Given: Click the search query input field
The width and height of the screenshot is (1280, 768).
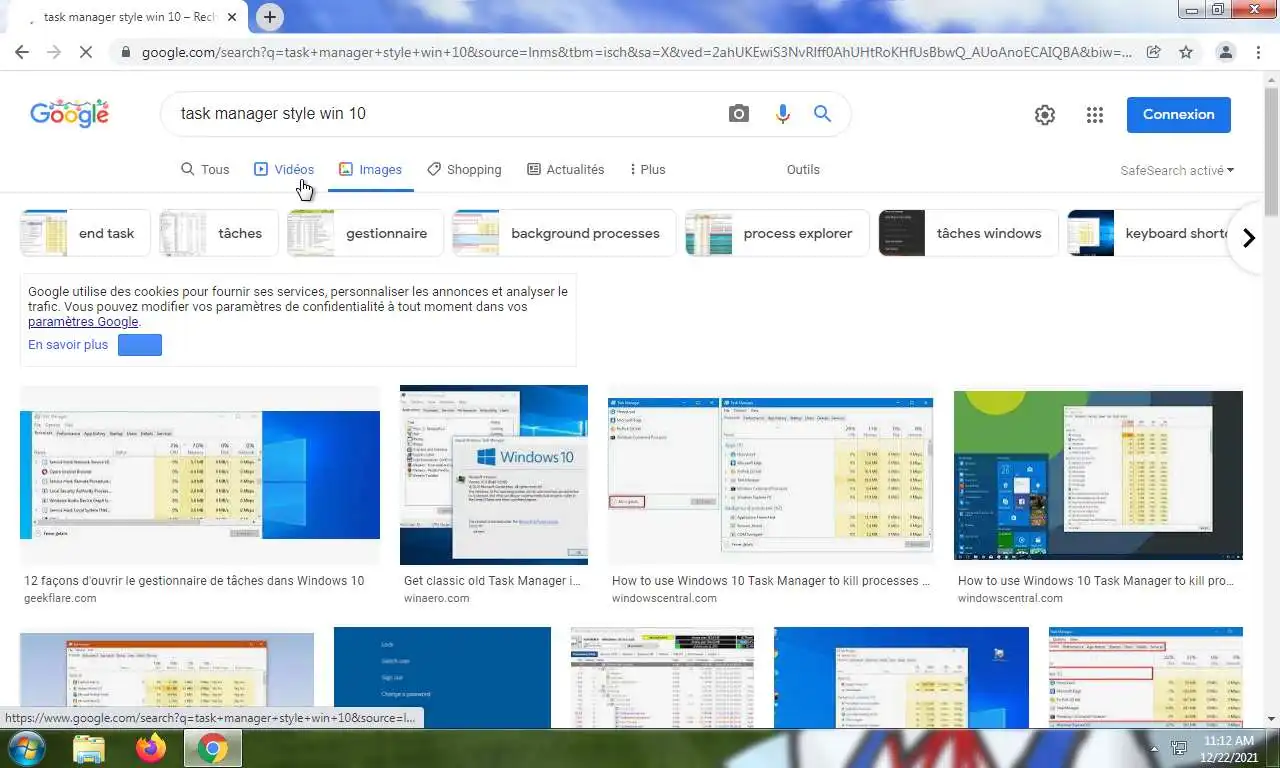Looking at the screenshot, I should tap(445, 114).
